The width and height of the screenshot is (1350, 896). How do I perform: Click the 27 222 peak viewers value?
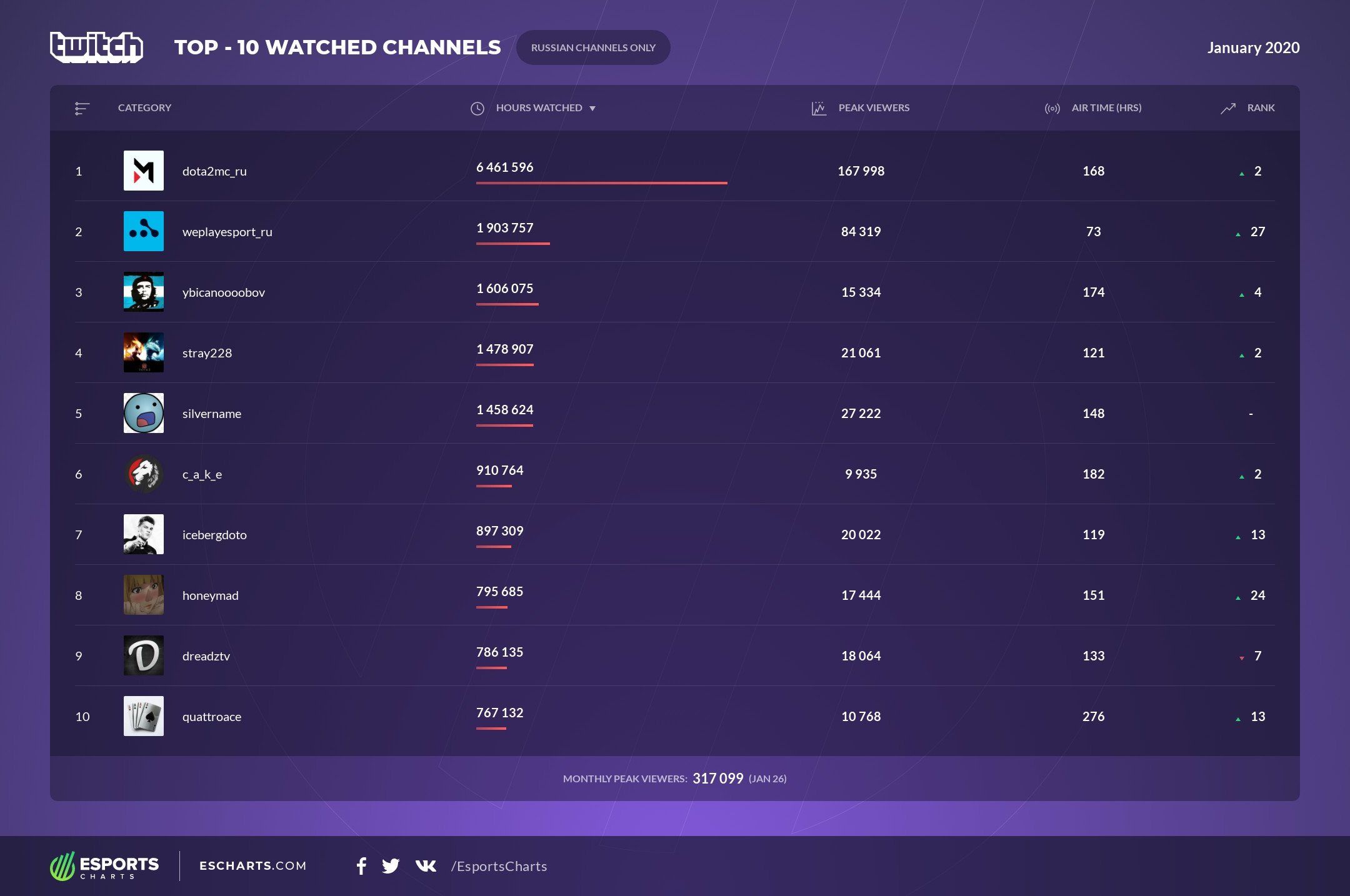click(x=861, y=414)
